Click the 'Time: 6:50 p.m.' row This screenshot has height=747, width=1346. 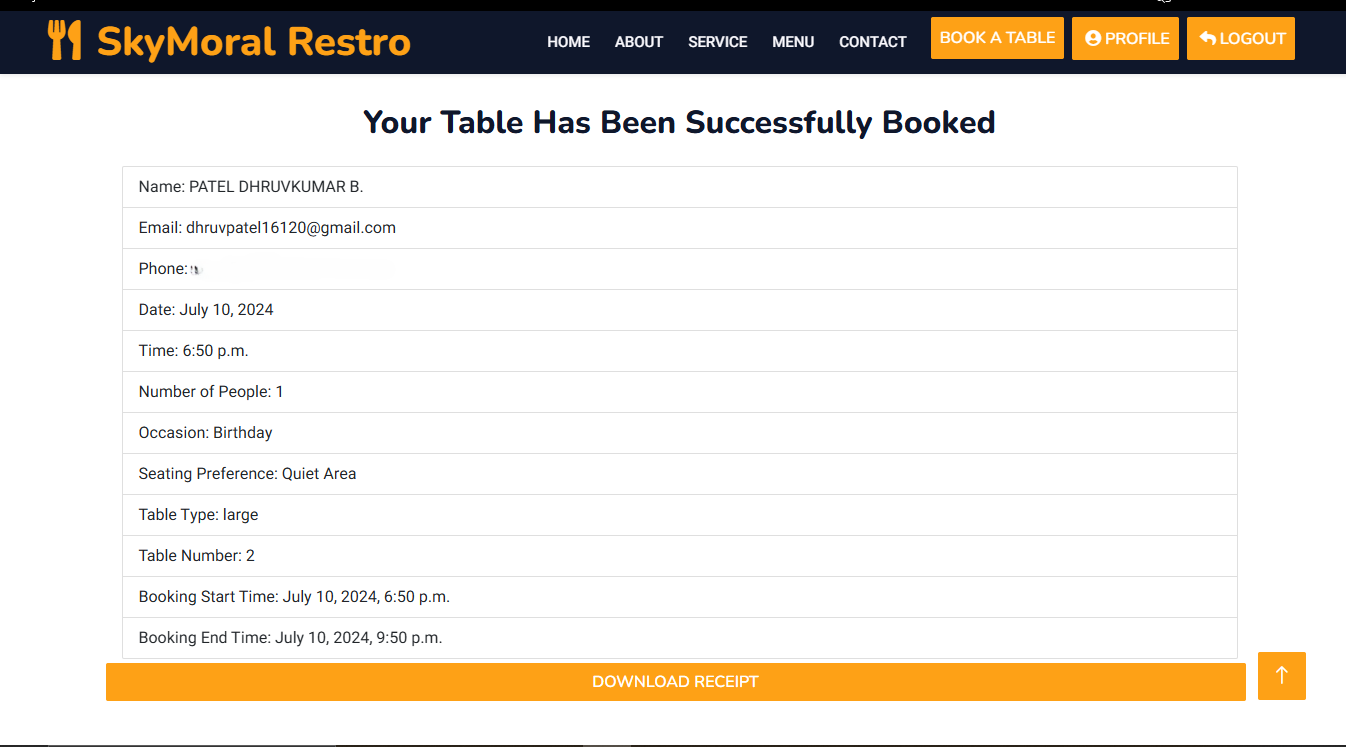click(x=680, y=351)
